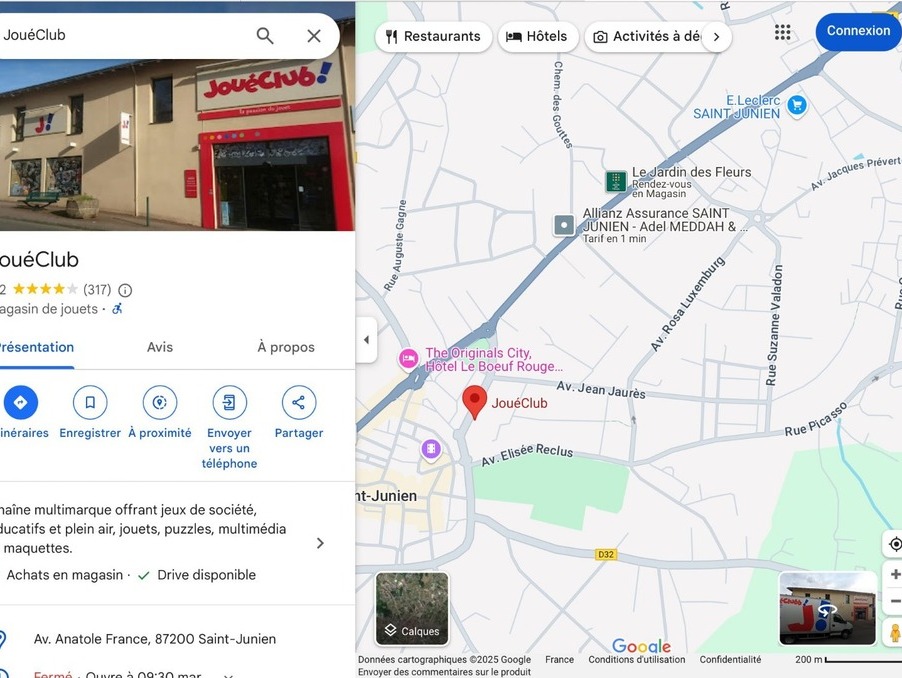Click Envoyer vers un téléphone icon
The image size is (902, 678).
pyautogui.click(x=230, y=403)
